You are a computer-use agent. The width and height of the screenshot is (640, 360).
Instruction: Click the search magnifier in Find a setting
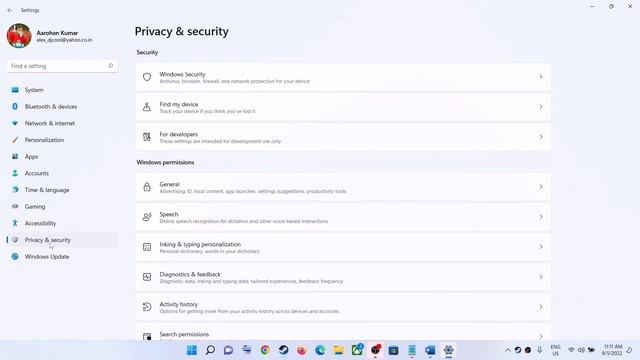110,66
